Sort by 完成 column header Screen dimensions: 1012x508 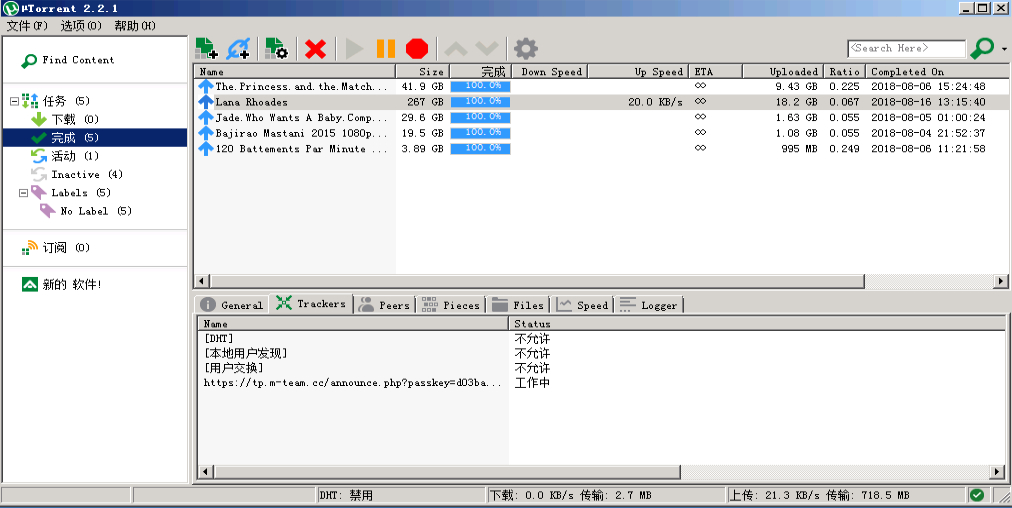[x=480, y=72]
